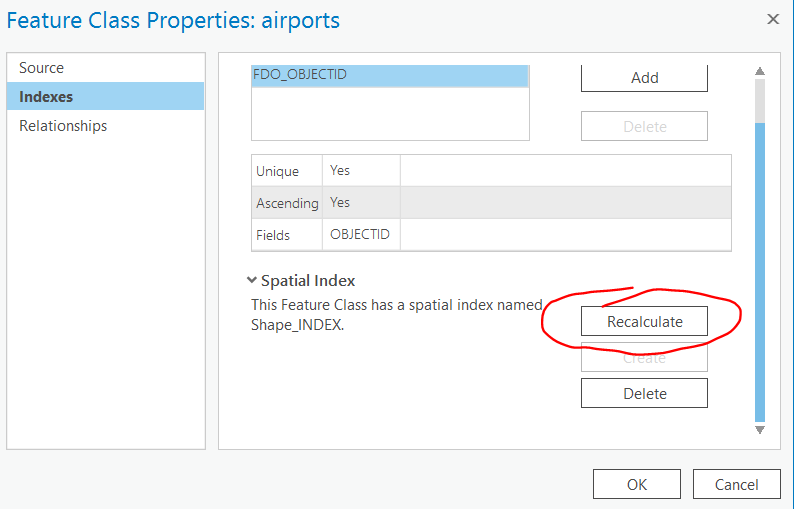The image size is (794, 509).
Task: Click the Unique property Yes value
Action: tap(340, 171)
